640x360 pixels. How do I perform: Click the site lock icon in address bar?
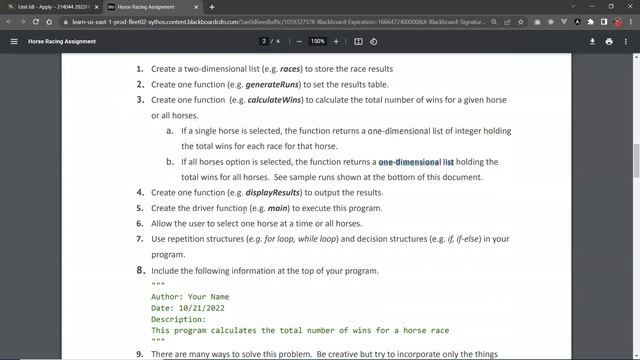pyautogui.click(x=66, y=22)
